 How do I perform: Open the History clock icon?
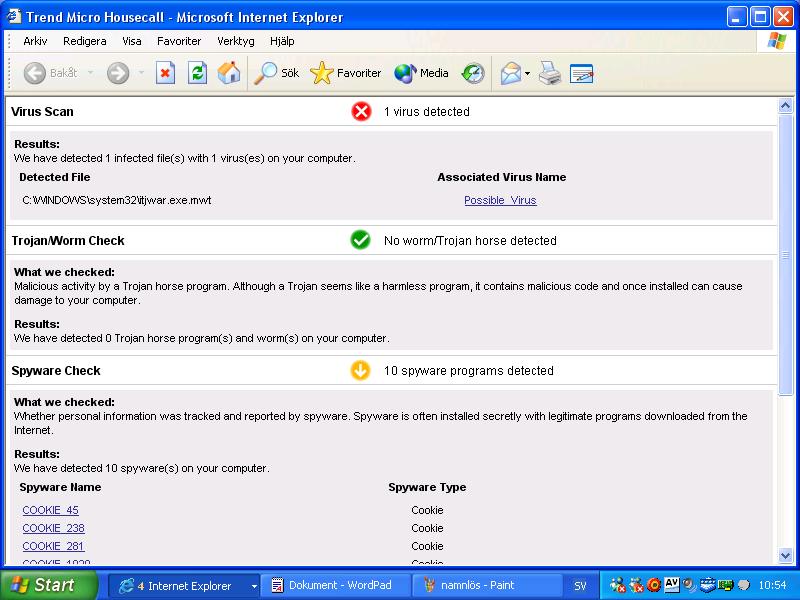click(473, 73)
